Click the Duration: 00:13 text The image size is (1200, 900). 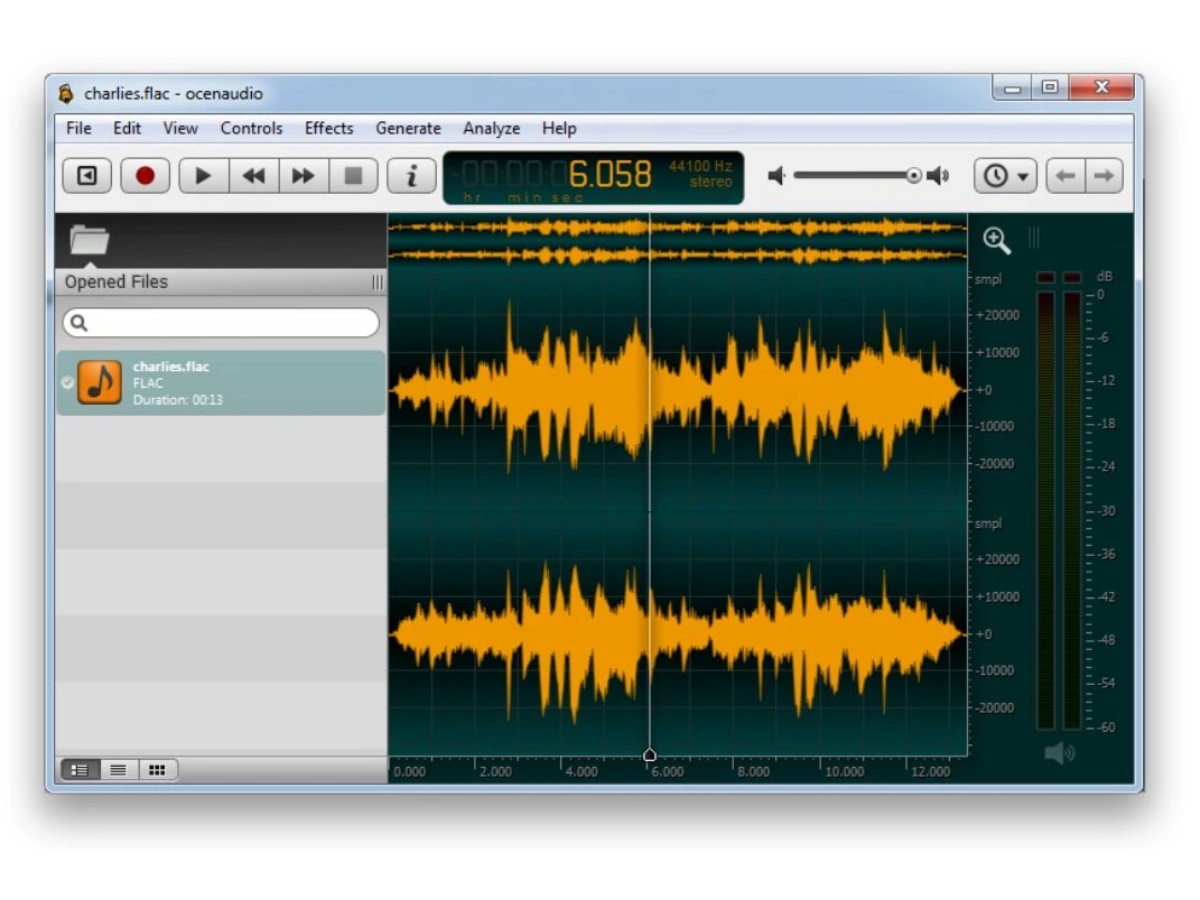178,400
